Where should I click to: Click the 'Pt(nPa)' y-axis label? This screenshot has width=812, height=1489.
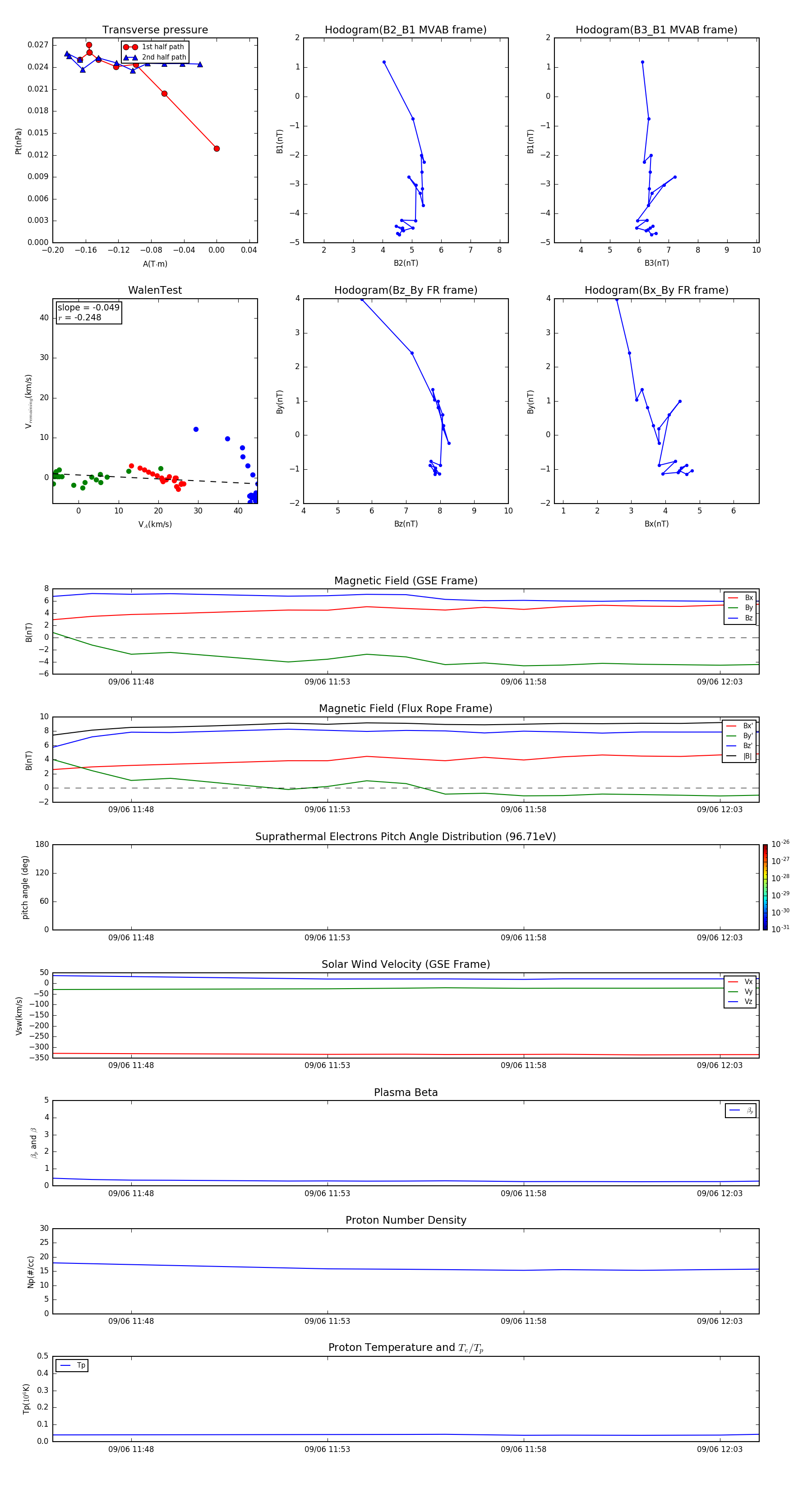click(18, 140)
